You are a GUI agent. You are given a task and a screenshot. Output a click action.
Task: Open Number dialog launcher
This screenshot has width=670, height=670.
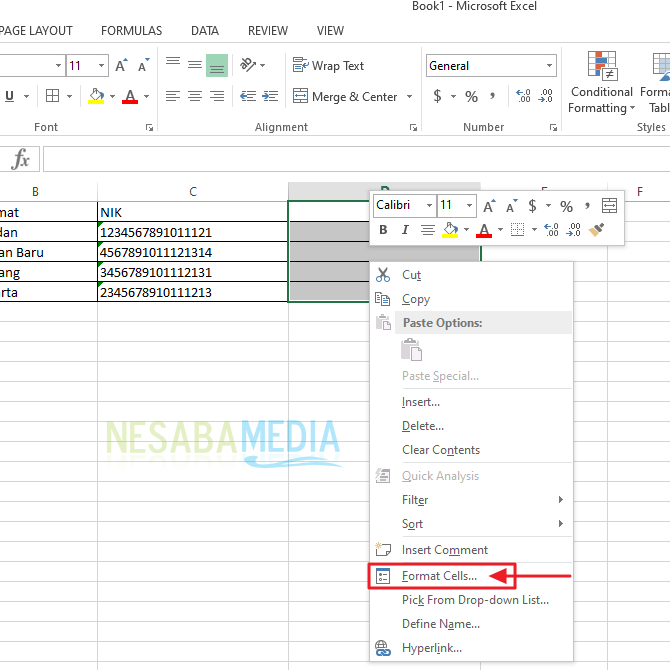(553, 127)
